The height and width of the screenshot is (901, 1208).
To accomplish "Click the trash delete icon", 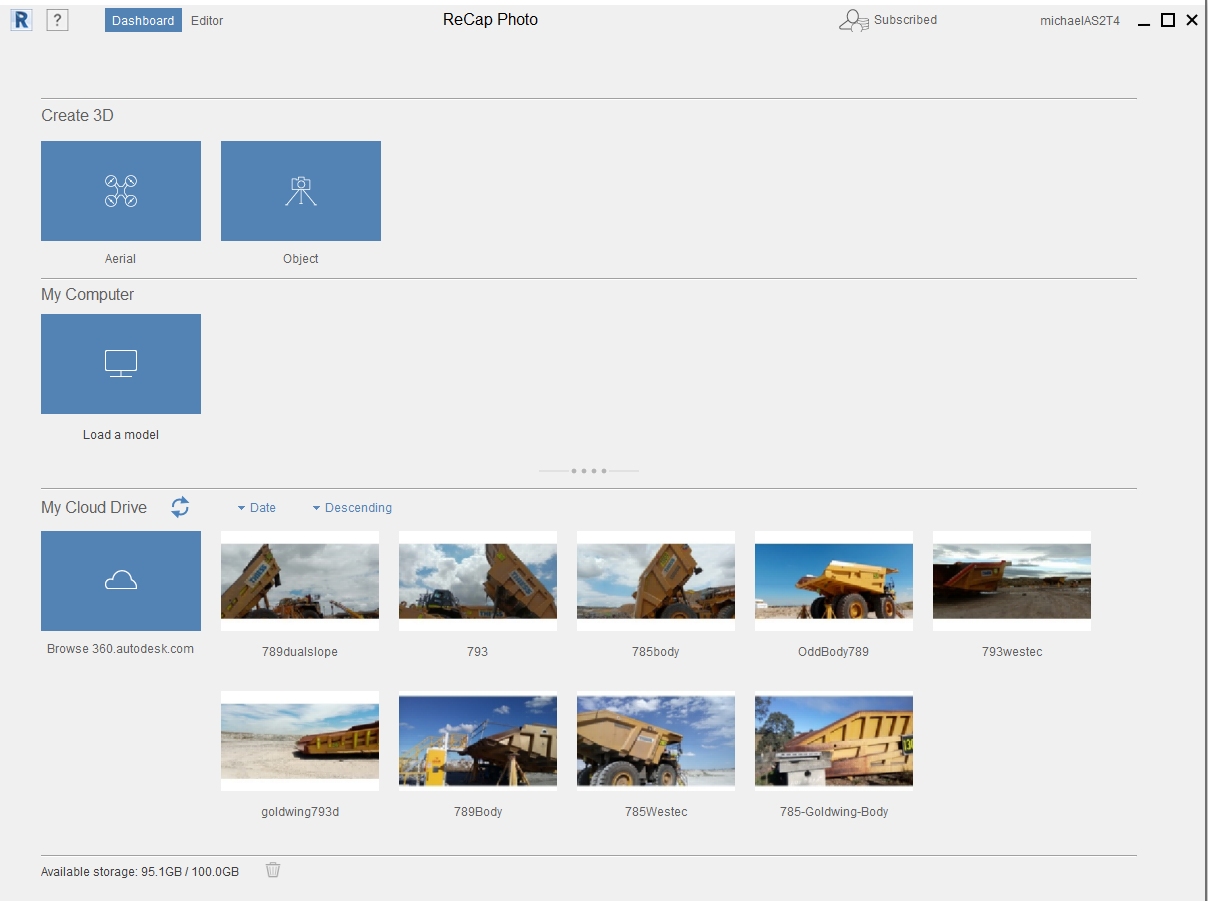I will click(x=273, y=870).
